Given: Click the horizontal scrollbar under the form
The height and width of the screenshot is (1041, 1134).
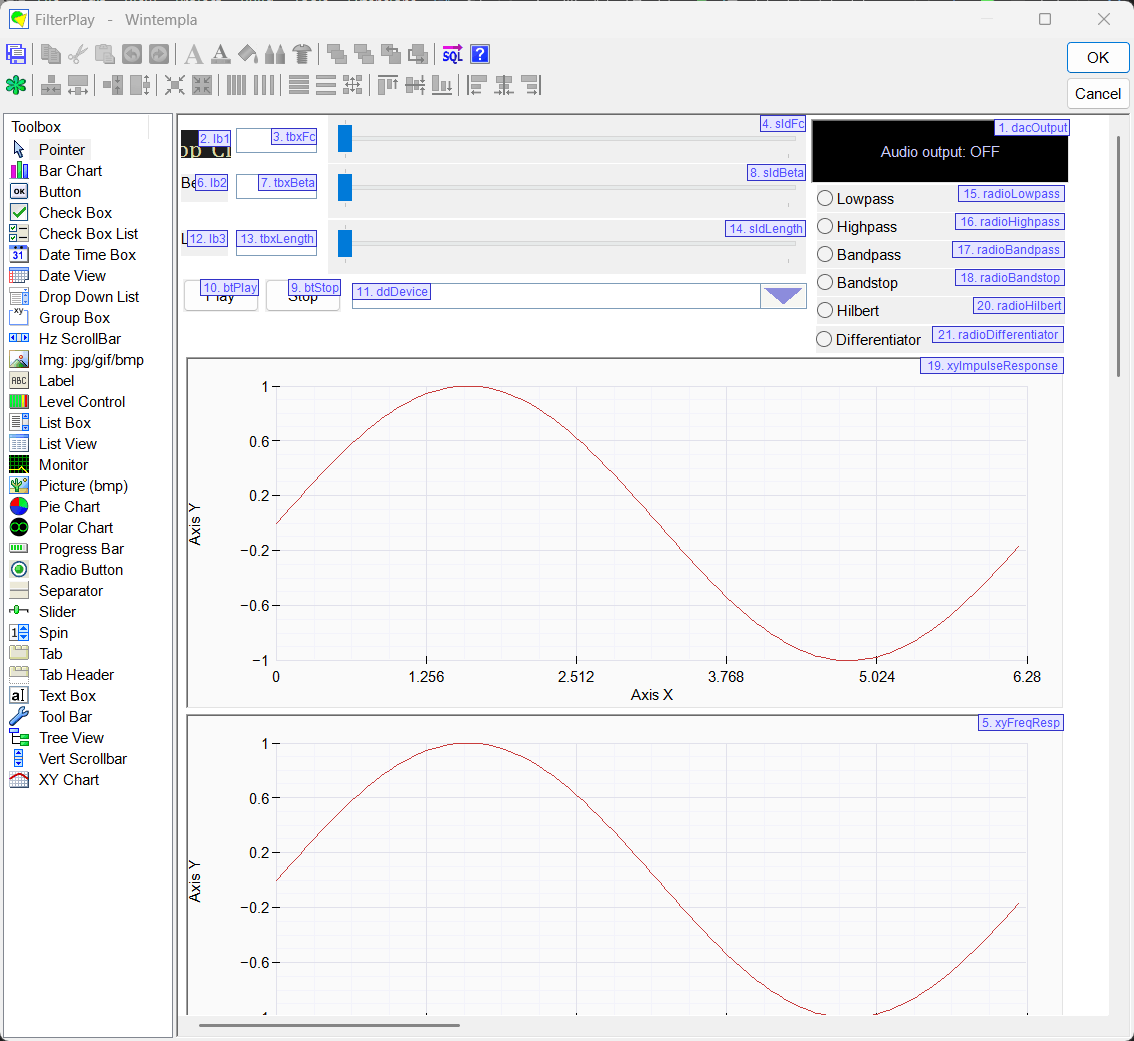Looking at the screenshot, I should (x=329, y=1025).
